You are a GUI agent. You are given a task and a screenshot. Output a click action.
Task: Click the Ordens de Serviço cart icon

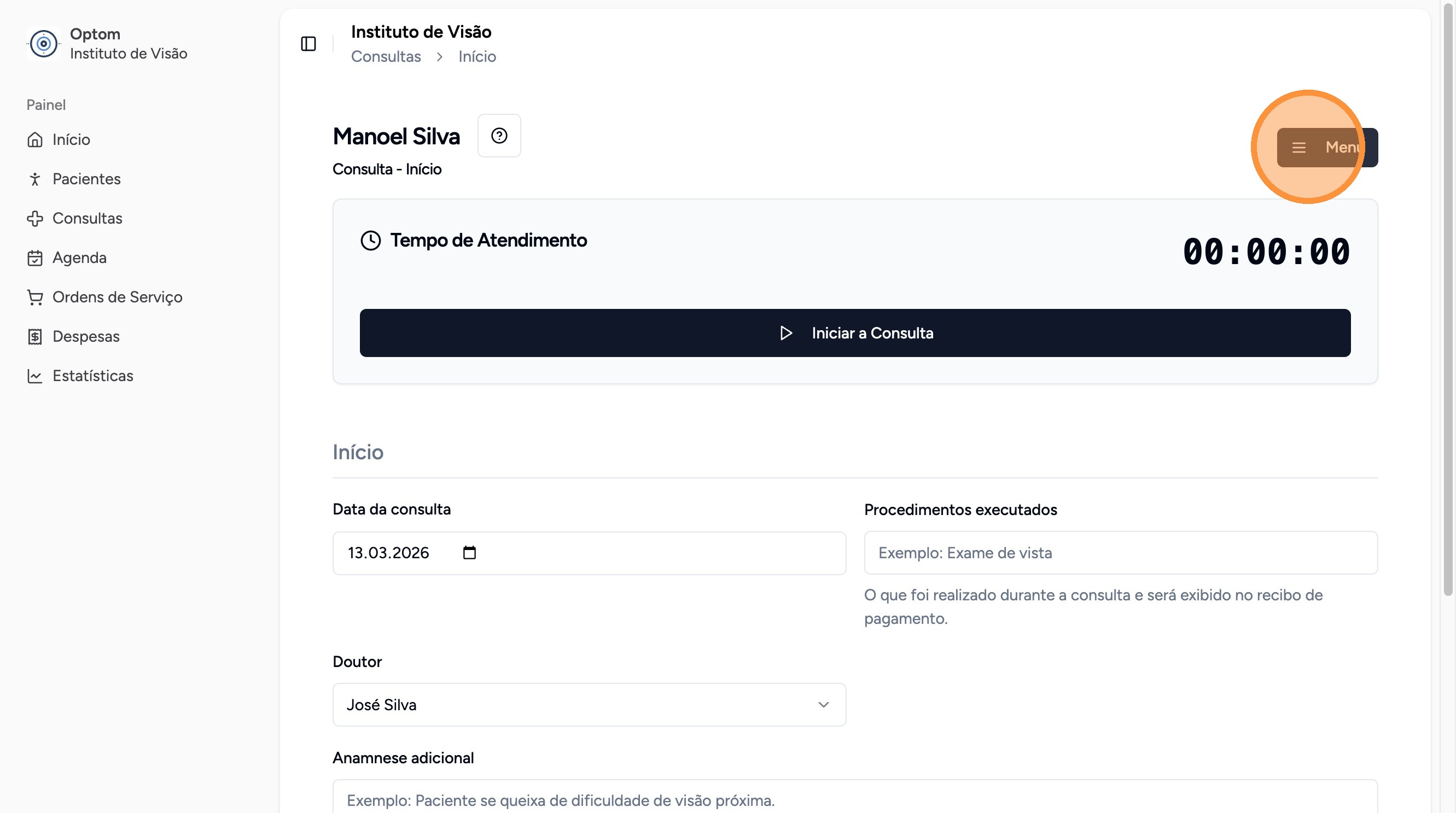pyautogui.click(x=35, y=297)
